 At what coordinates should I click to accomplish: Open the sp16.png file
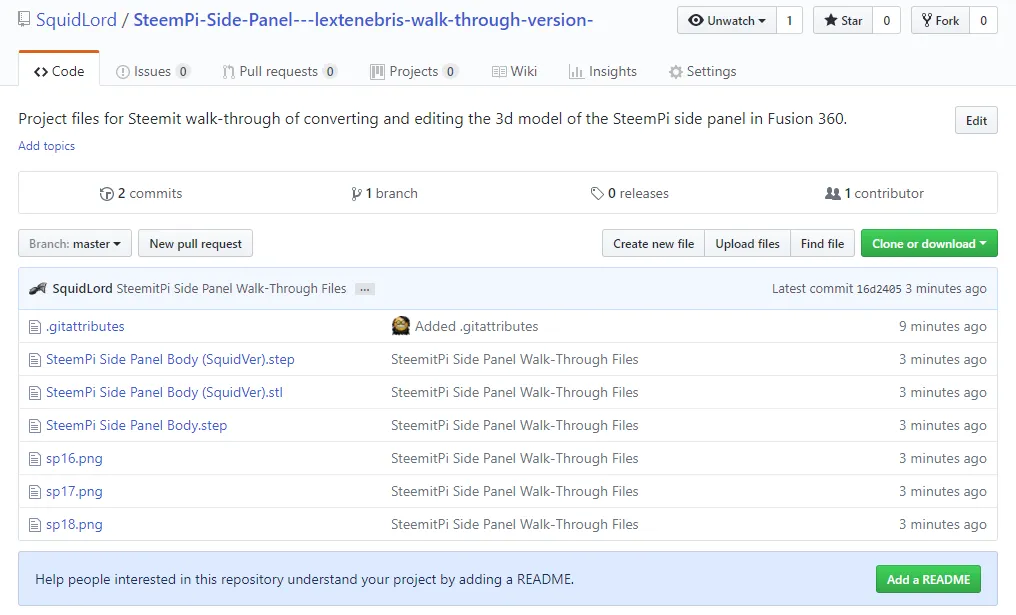[74, 459]
